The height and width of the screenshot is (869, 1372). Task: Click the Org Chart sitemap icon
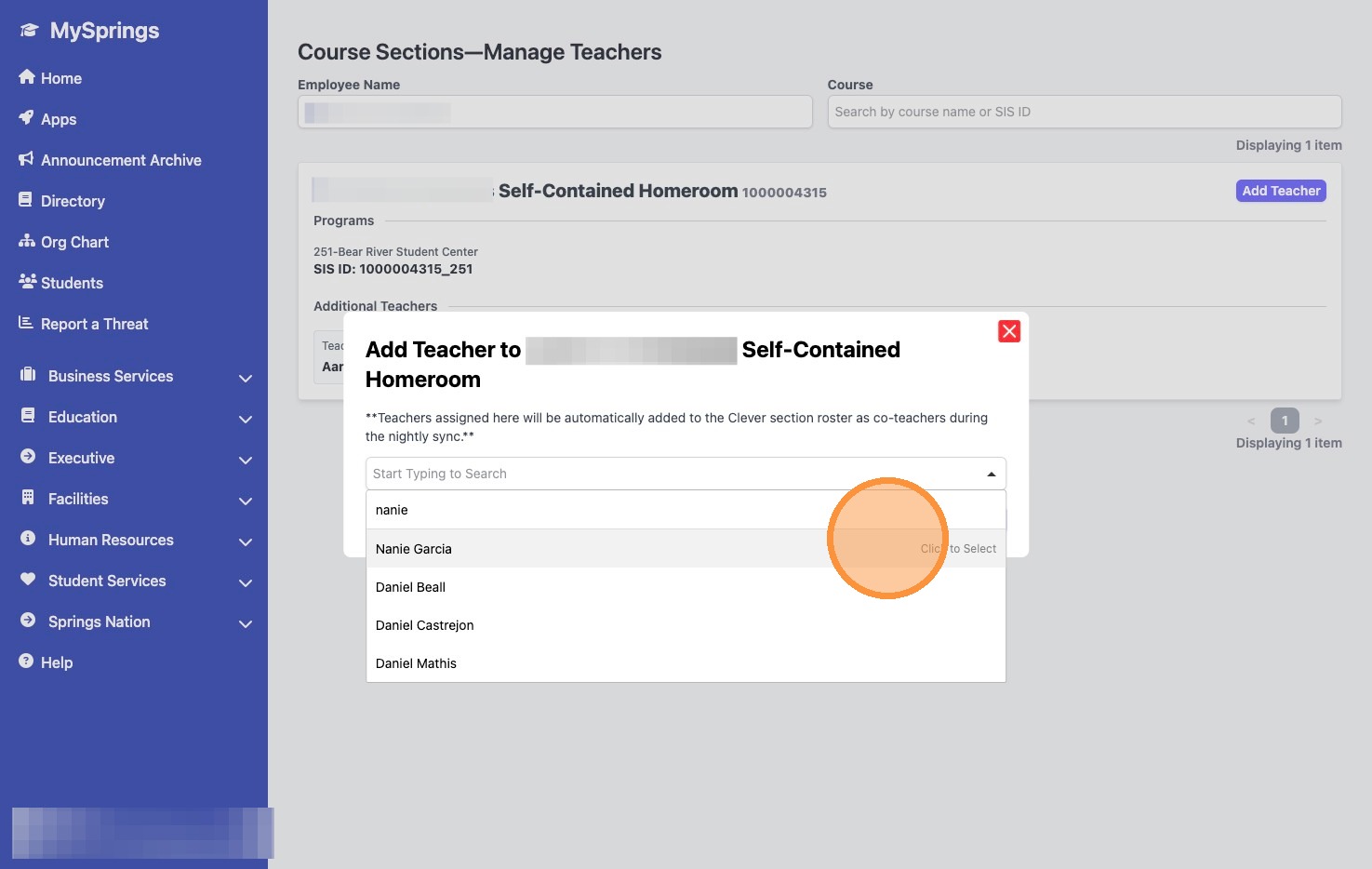pos(27,241)
